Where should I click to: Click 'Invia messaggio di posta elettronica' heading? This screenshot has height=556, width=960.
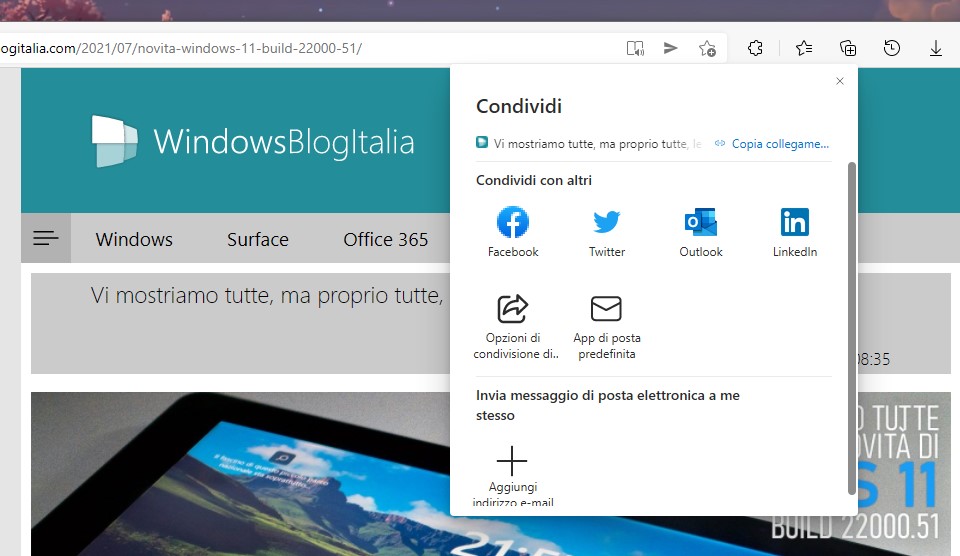pyautogui.click(x=608, y=405)
